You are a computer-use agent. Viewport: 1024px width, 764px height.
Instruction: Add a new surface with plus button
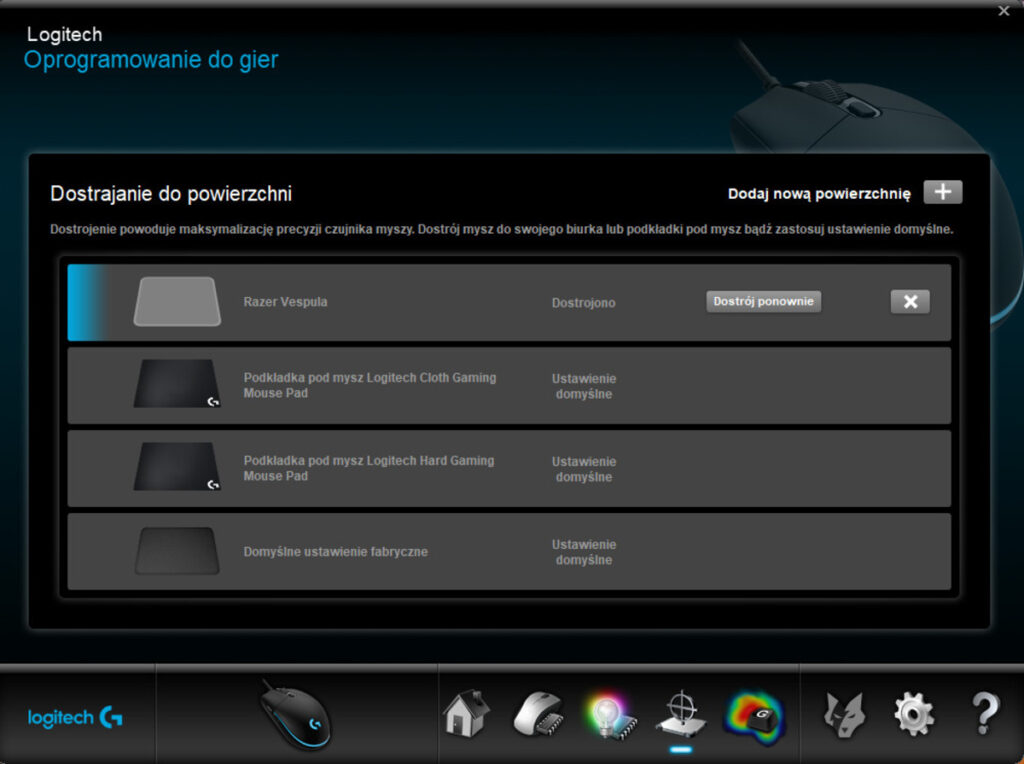pyautogui.click(x=942, y=193)
